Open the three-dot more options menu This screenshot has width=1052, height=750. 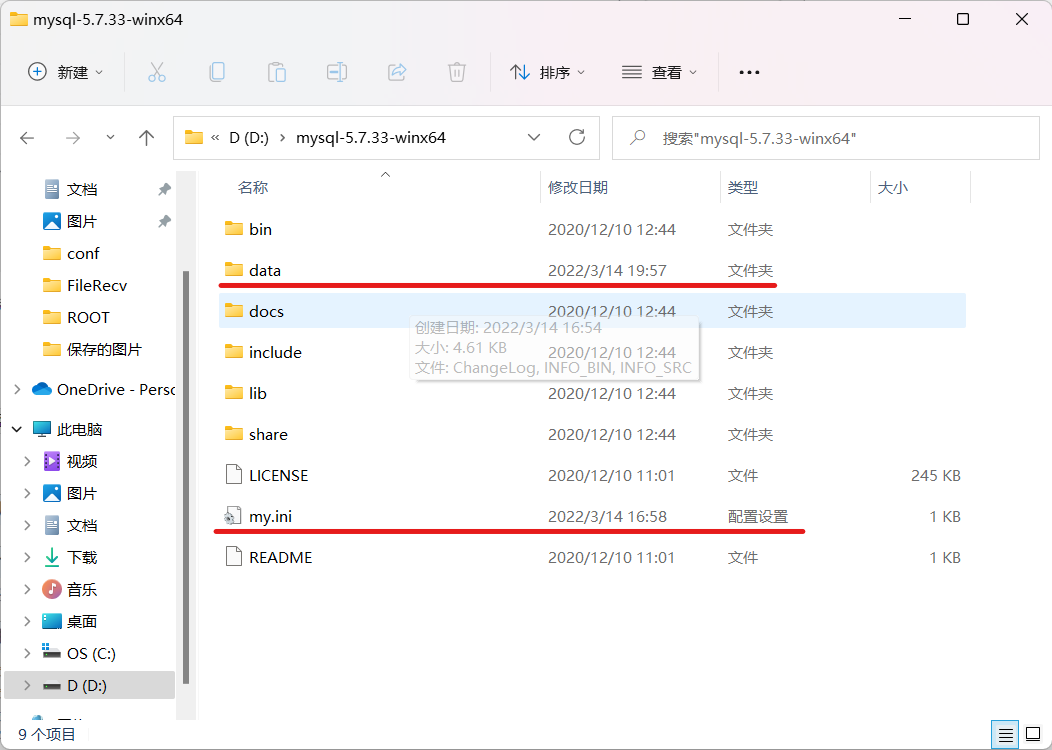tap(749, 72)
